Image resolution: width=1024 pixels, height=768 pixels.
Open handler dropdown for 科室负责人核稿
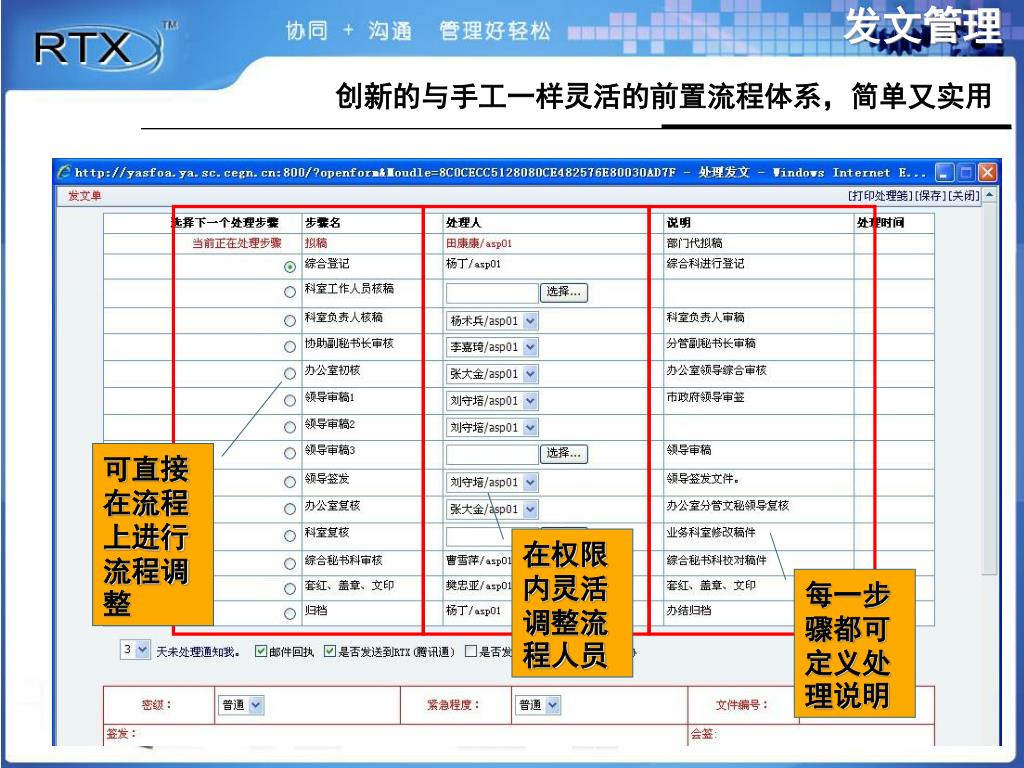530,321
